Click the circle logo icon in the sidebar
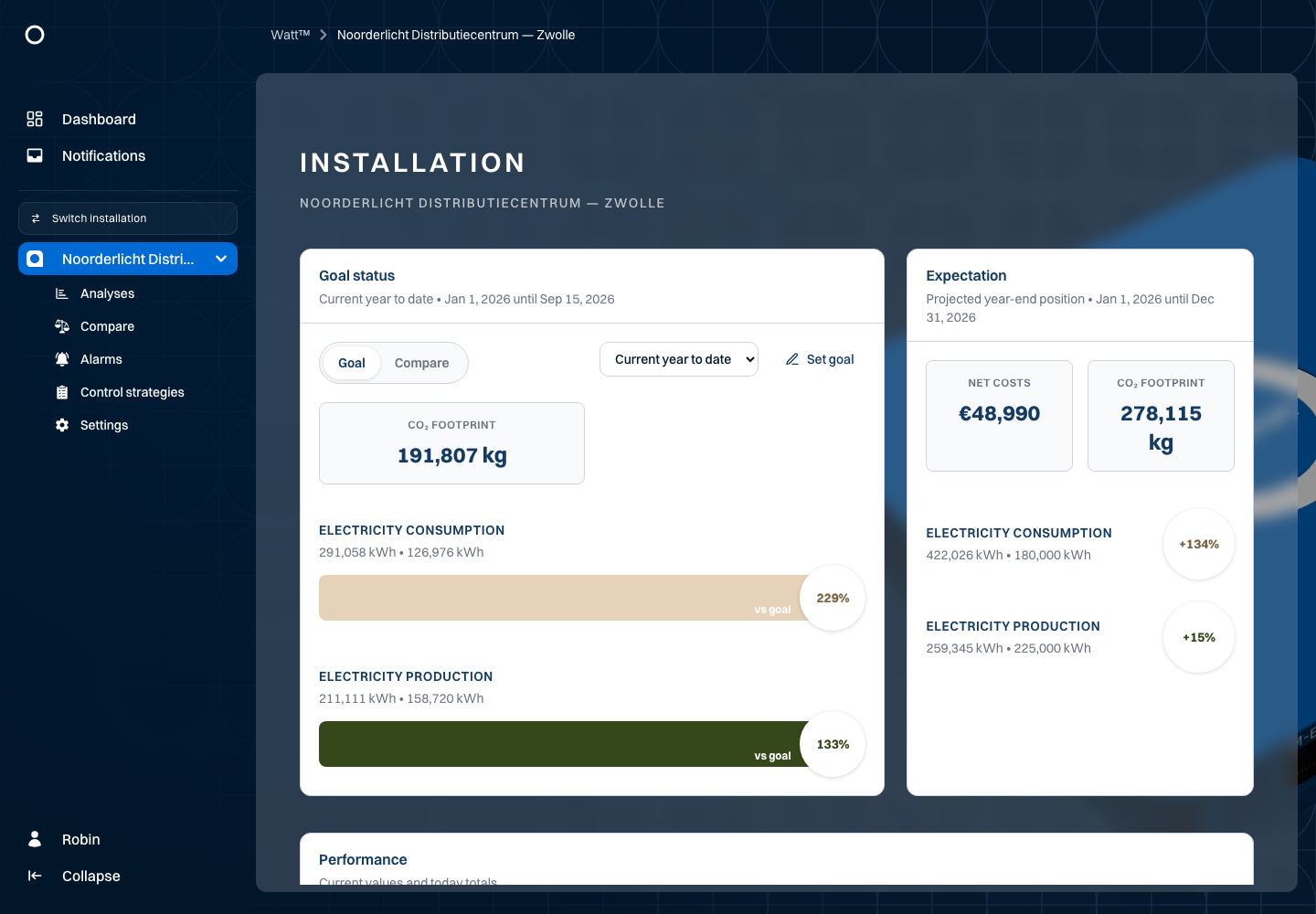 click(x=35, y=35)
